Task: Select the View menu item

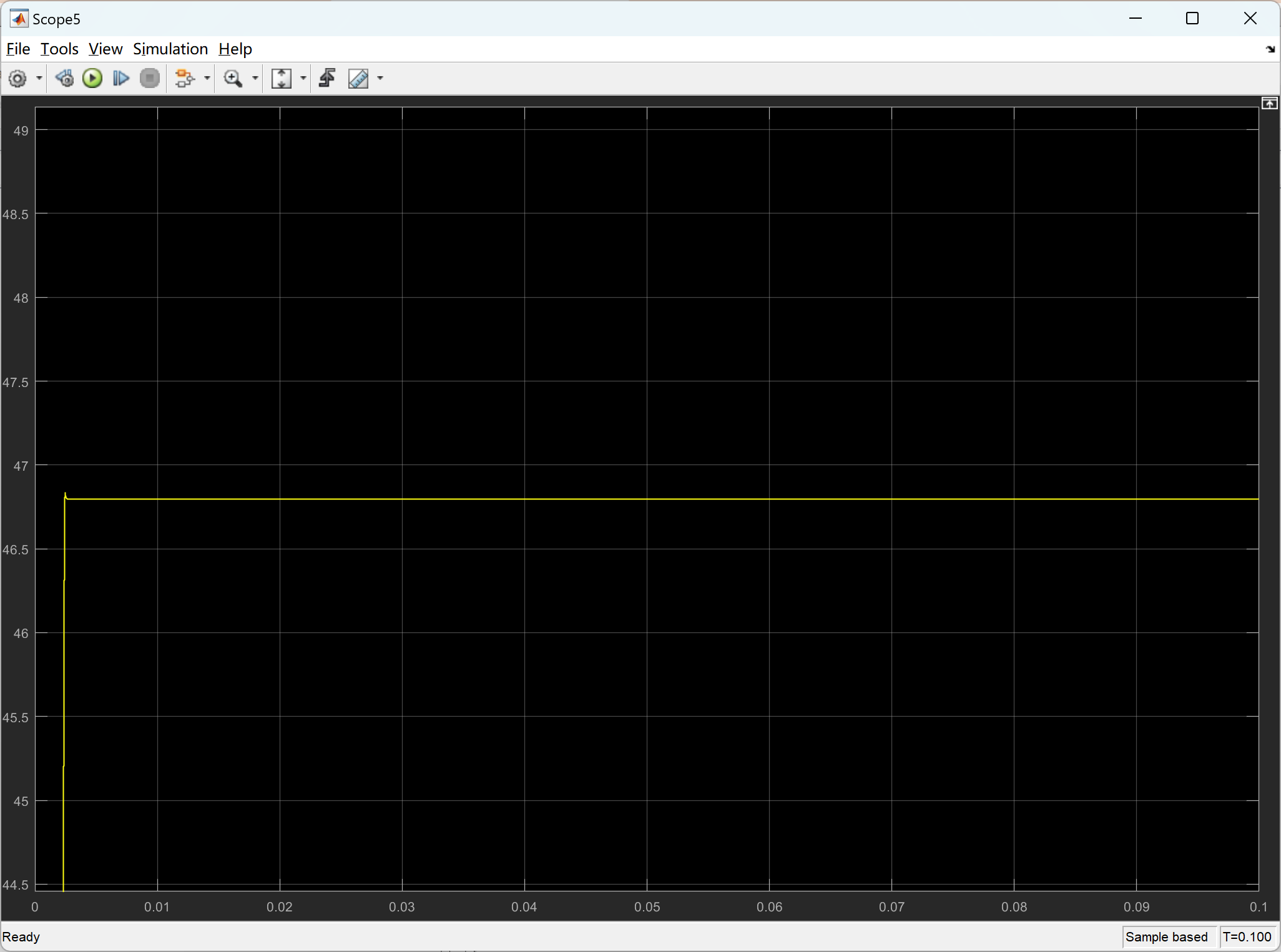Action: pyautogui.click(x=104, y=48)
